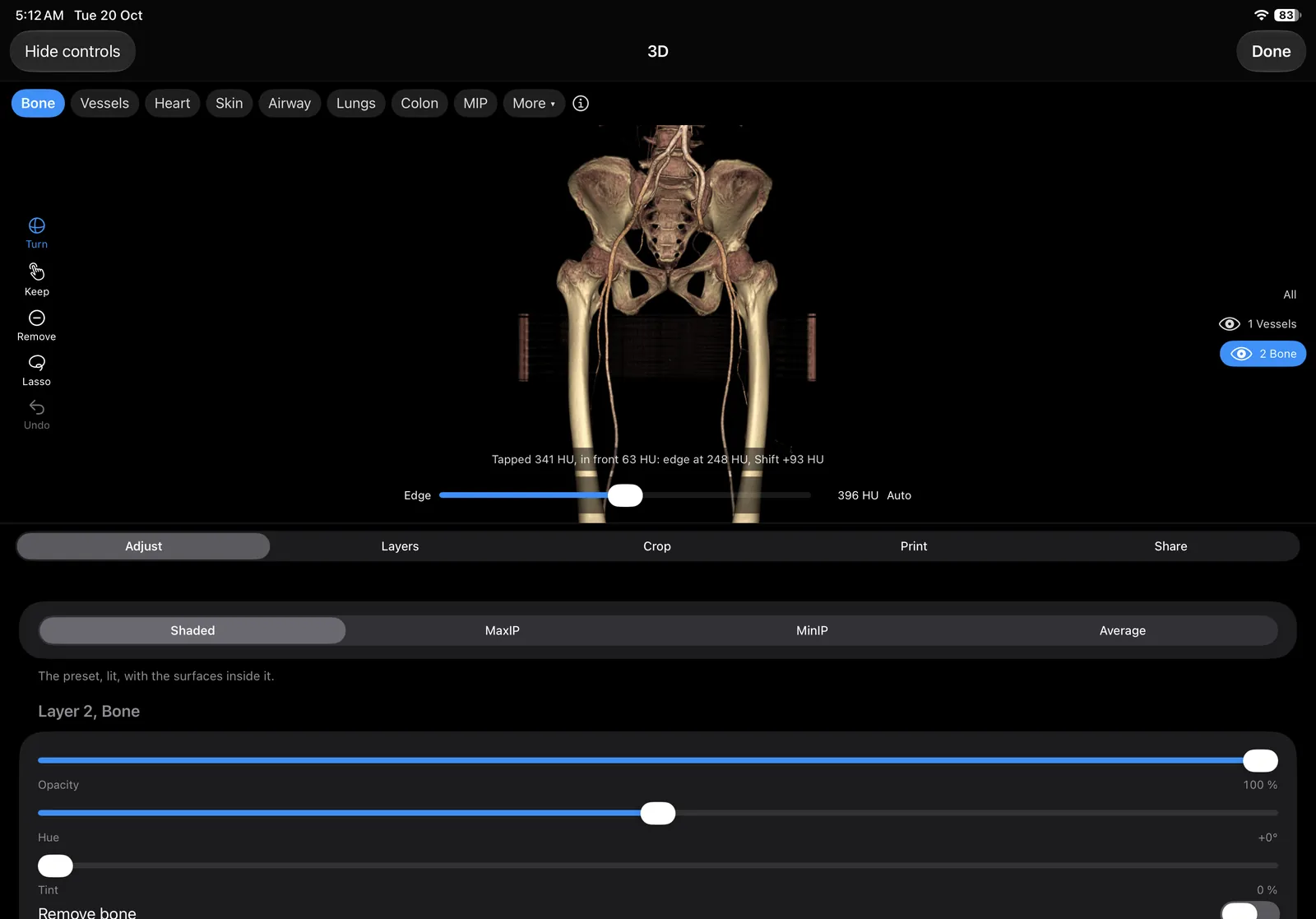Open the Crop tab
Viewport: 1316px width, 919px height.
click(656, 546)
